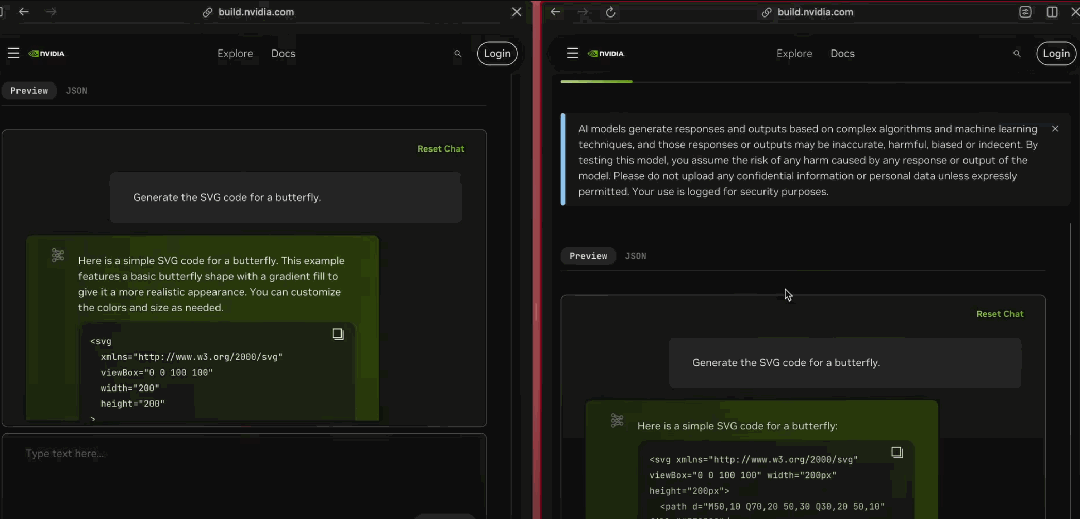Select JSON tab in the right window

click(636, 256)
